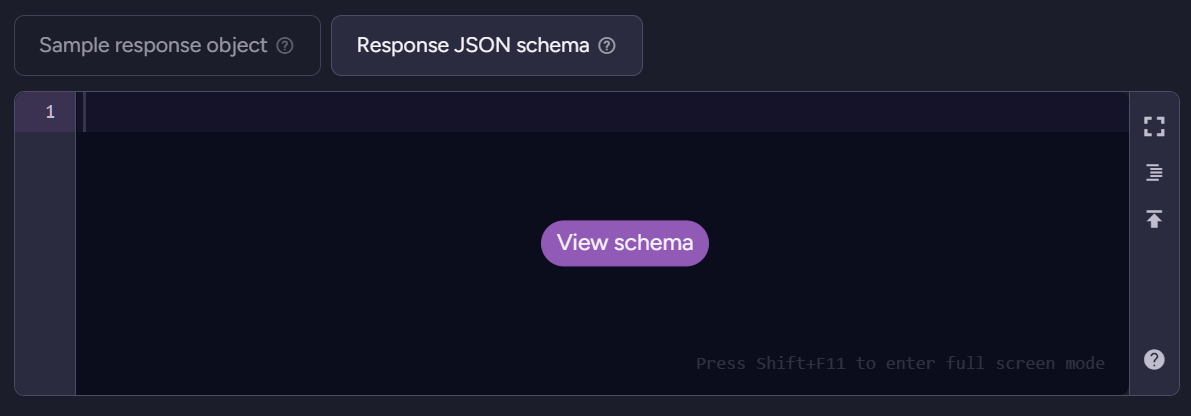Focus the JSON schema code editor

tap(602, 243)
